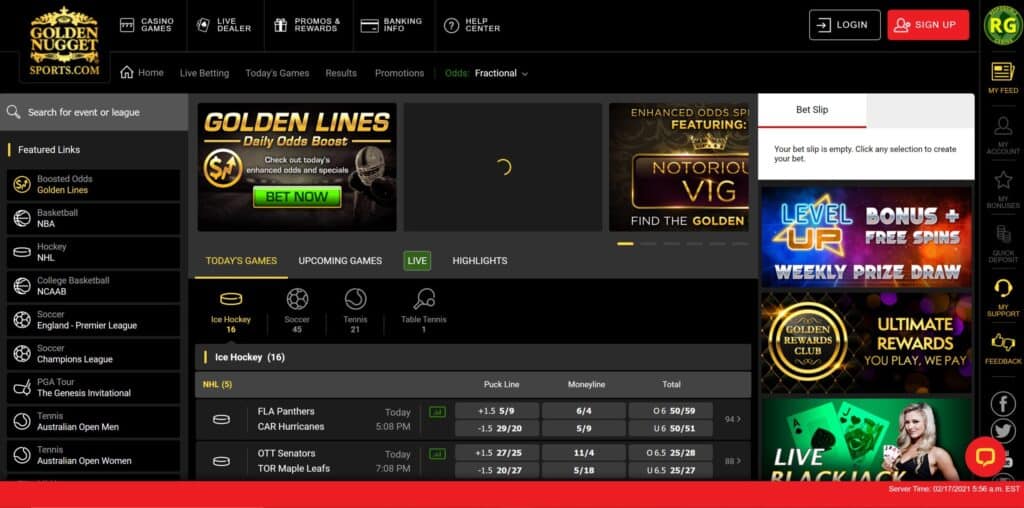Collapse the Ice Hockey (16) section

(473, 357)
